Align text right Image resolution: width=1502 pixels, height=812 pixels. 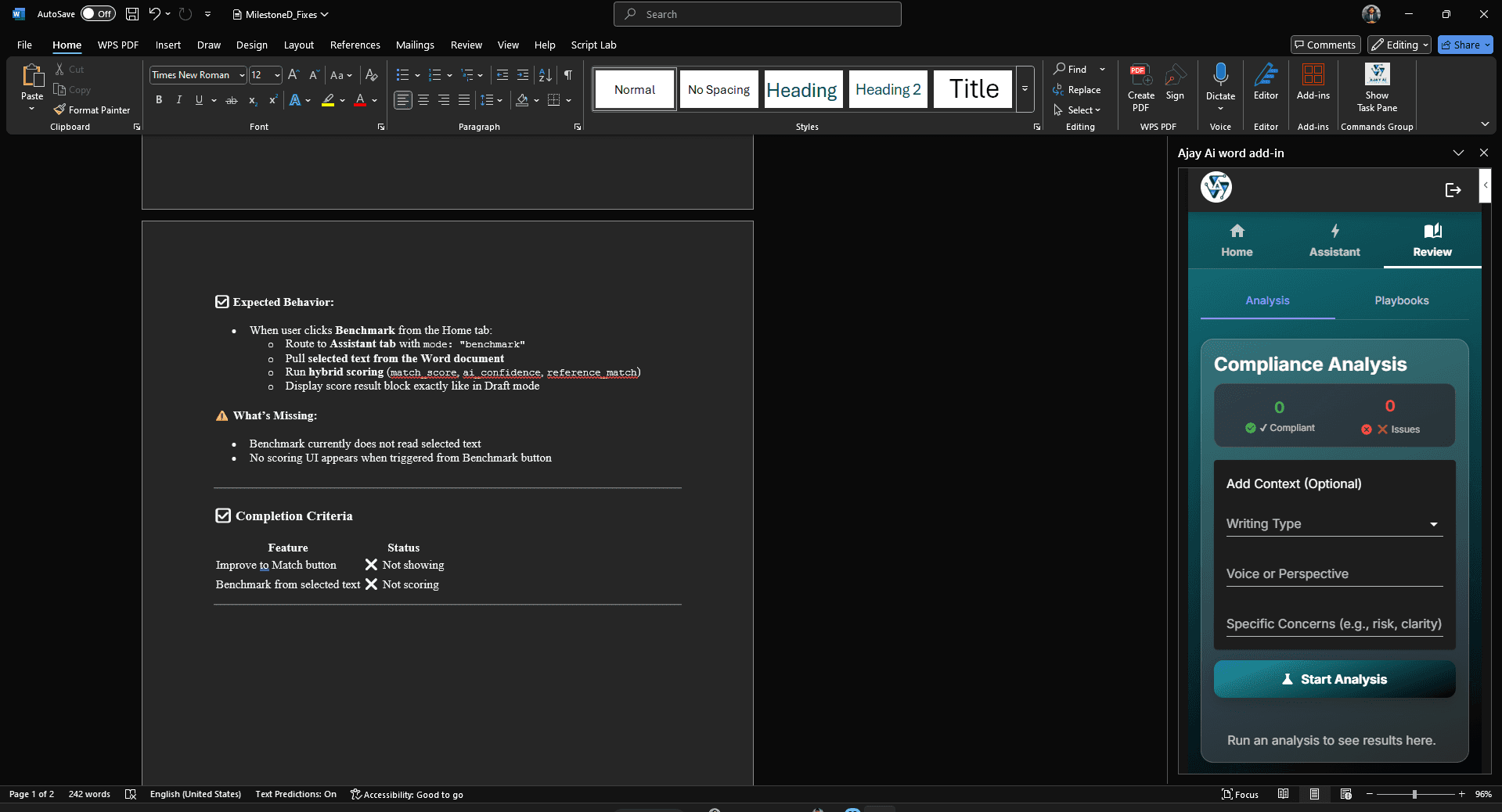[x=444, y=100]
